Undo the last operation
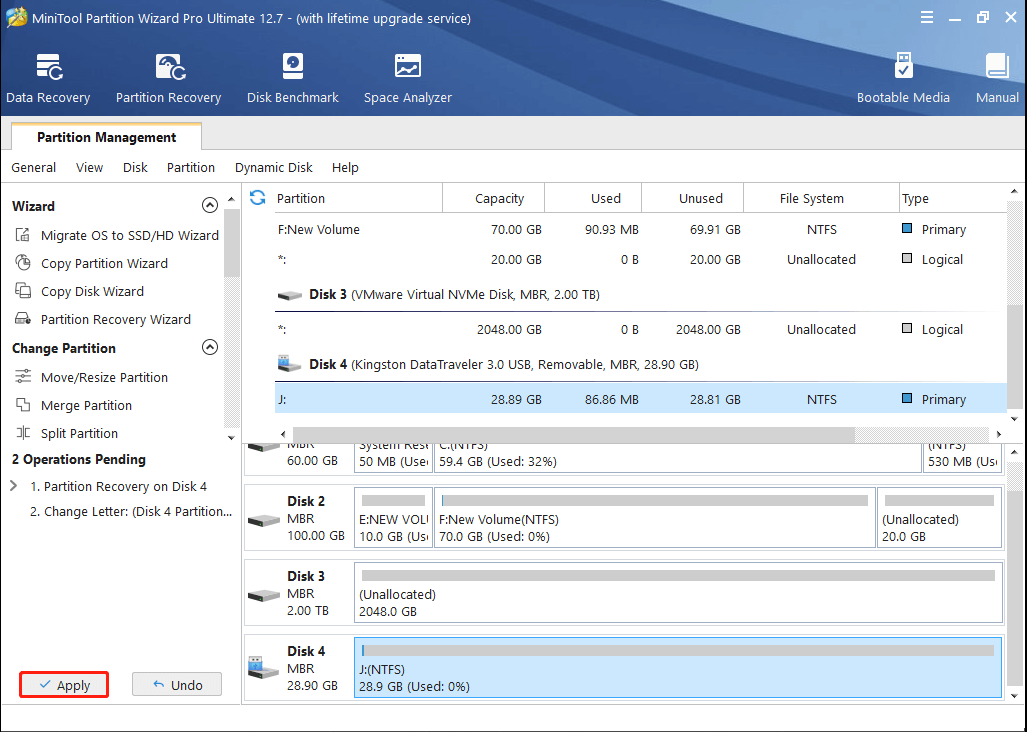1027x732 pixels. [x=176, y=685]
